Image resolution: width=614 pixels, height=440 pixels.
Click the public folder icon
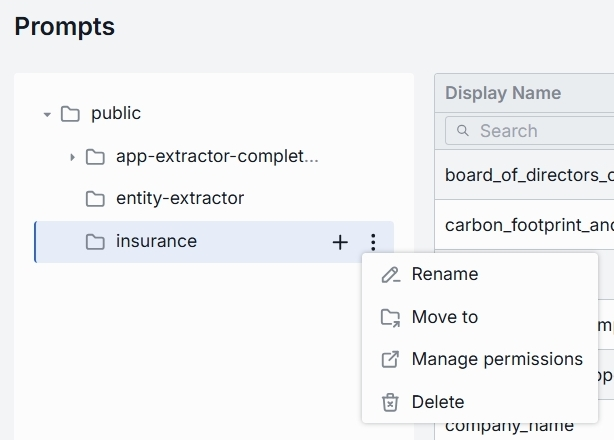[x=70, y=114]
